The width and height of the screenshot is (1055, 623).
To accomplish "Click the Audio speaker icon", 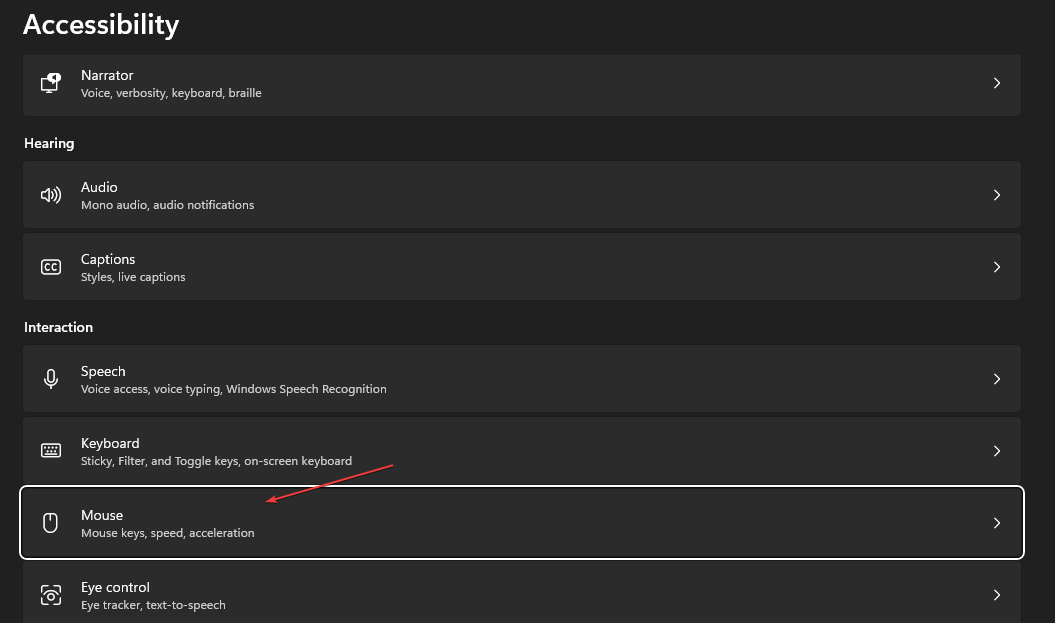I will coord(51,195).
